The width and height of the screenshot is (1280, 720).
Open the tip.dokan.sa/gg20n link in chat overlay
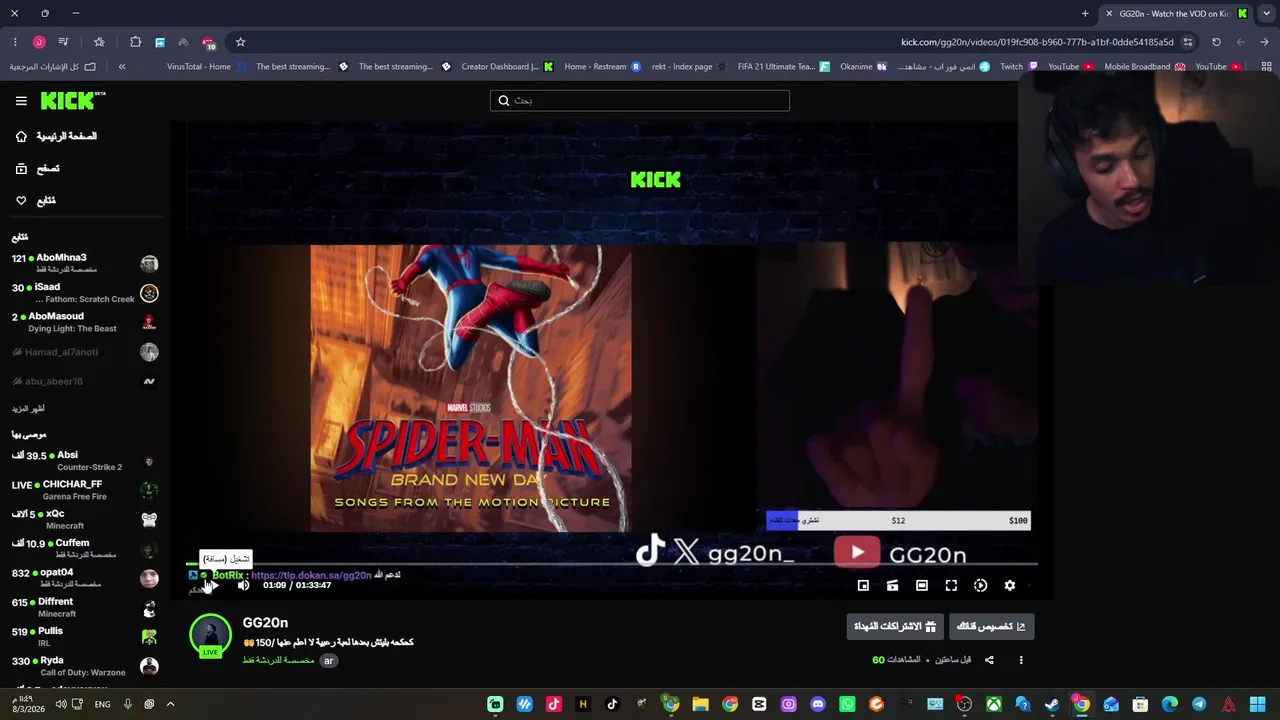pos(311,575)
